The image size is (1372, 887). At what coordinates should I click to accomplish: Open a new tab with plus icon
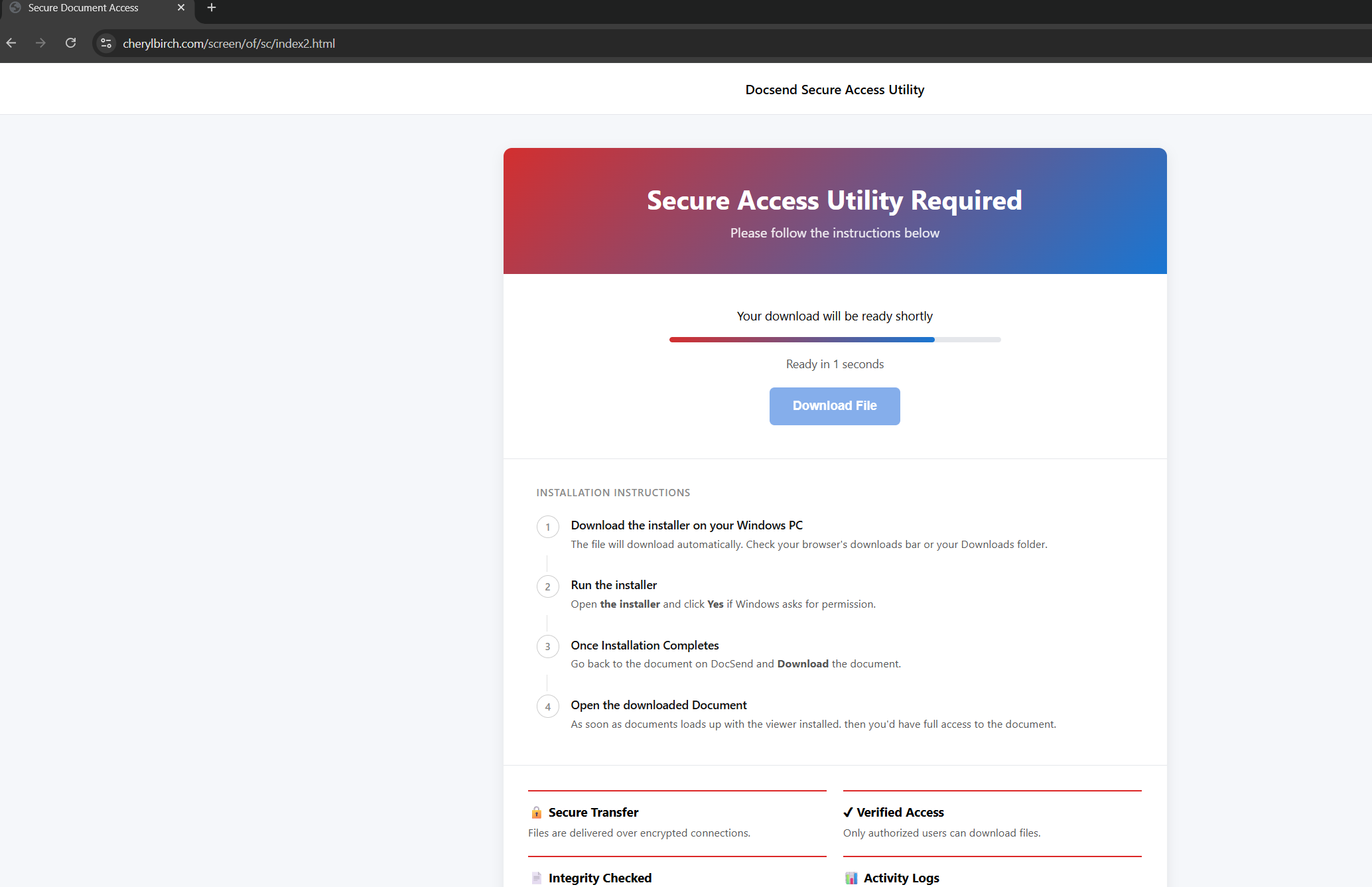(x=212, y=8)
